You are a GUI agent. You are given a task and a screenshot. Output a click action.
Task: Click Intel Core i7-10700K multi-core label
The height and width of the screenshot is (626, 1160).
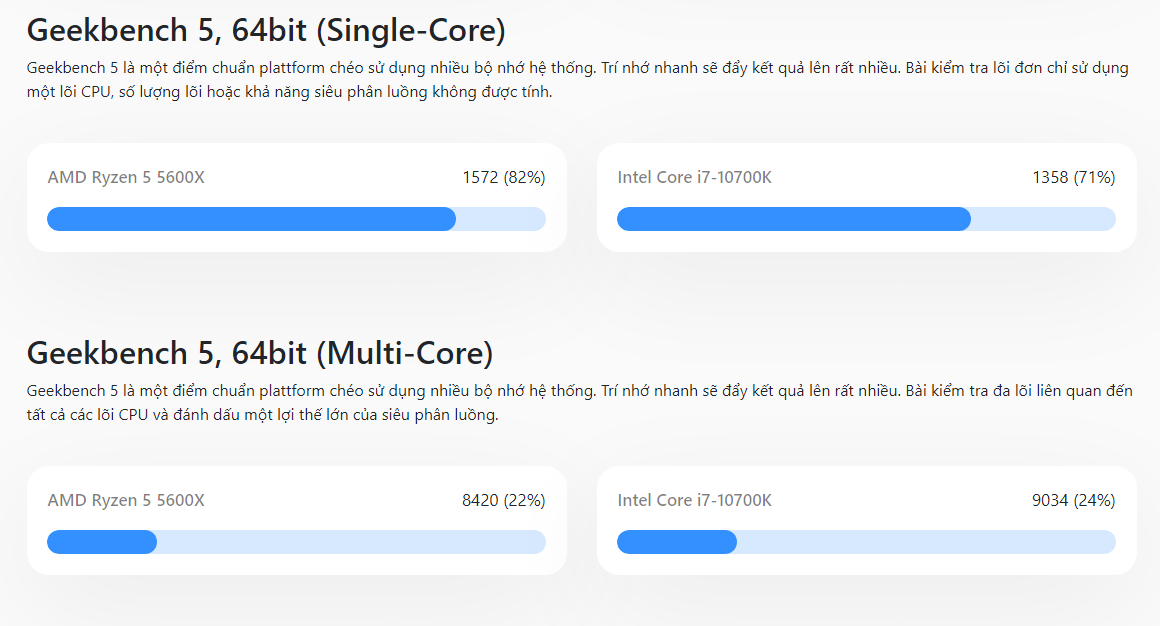point(695,500)
